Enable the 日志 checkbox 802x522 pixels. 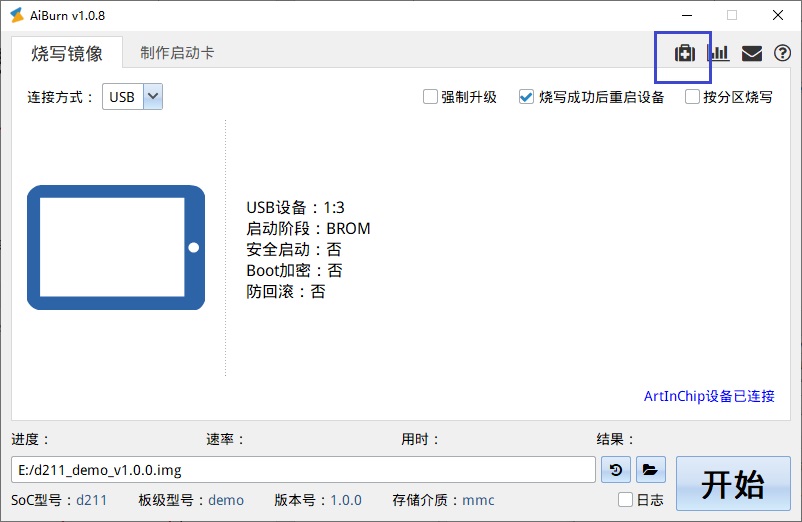pyautogui.click(x=625, y=500)
